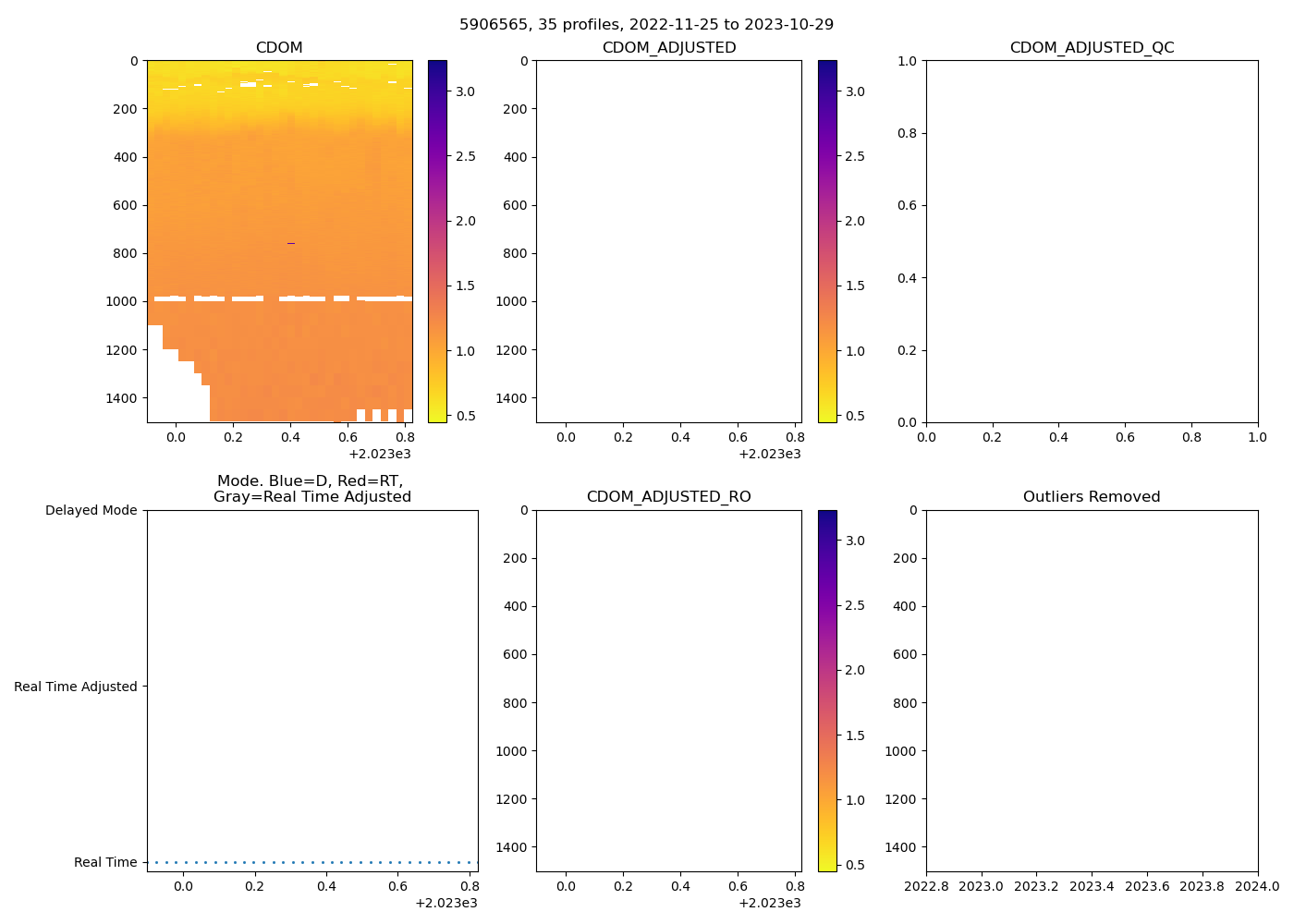Click the empty Outliers Removed plot area
Viewport: 1294px width, 924px height.
pyautogui.click(x=1092, y=690)
